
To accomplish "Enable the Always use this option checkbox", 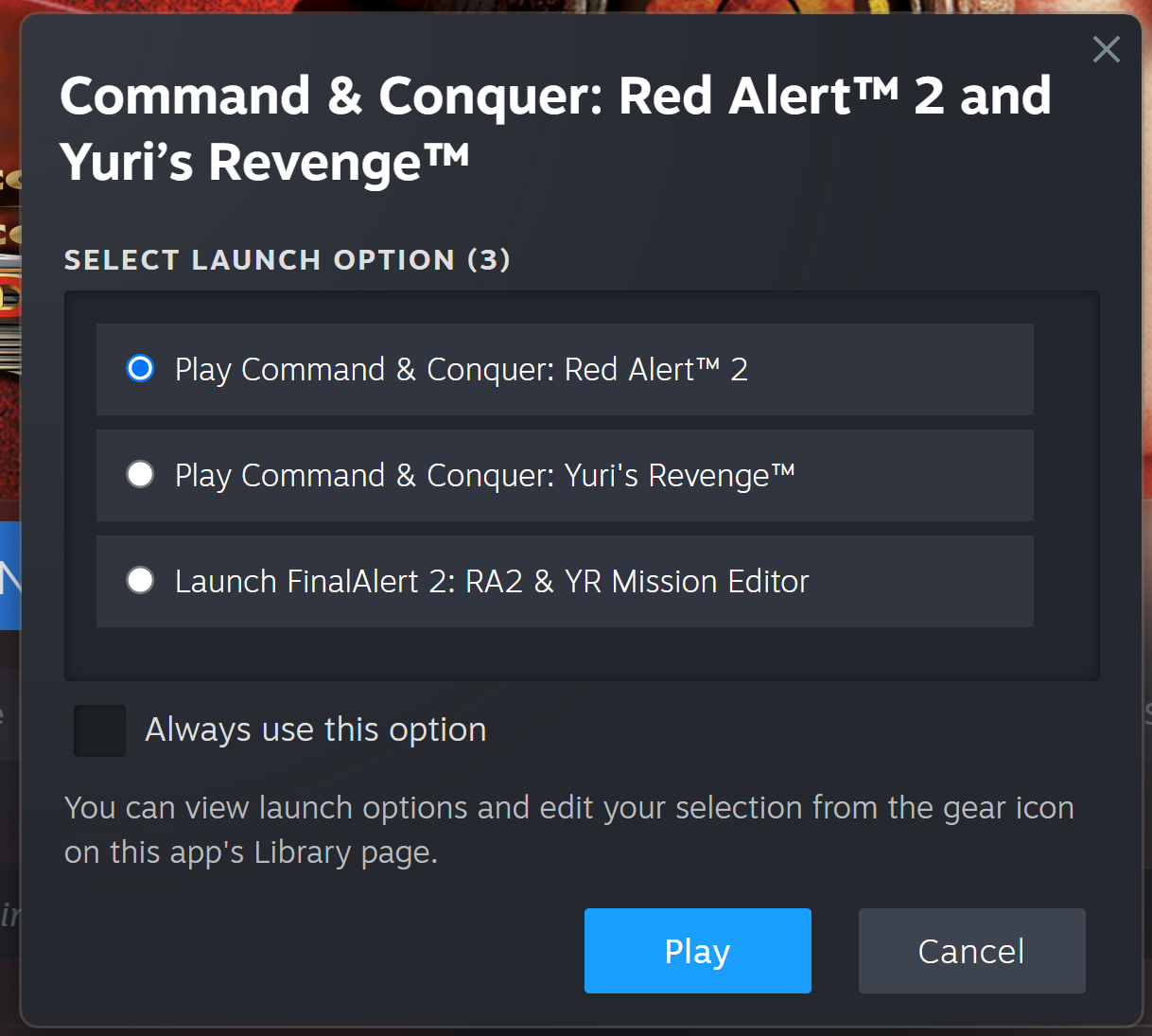I will 100,730.
